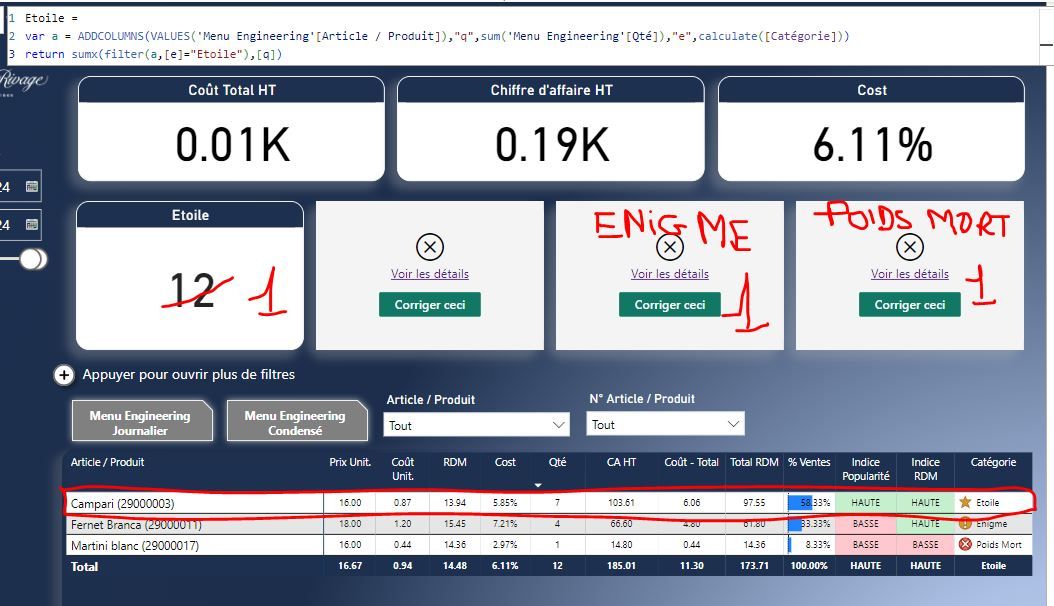The image size is (1054, 606).
Task: Sort by CA HT column header
Action: [621, 462]
